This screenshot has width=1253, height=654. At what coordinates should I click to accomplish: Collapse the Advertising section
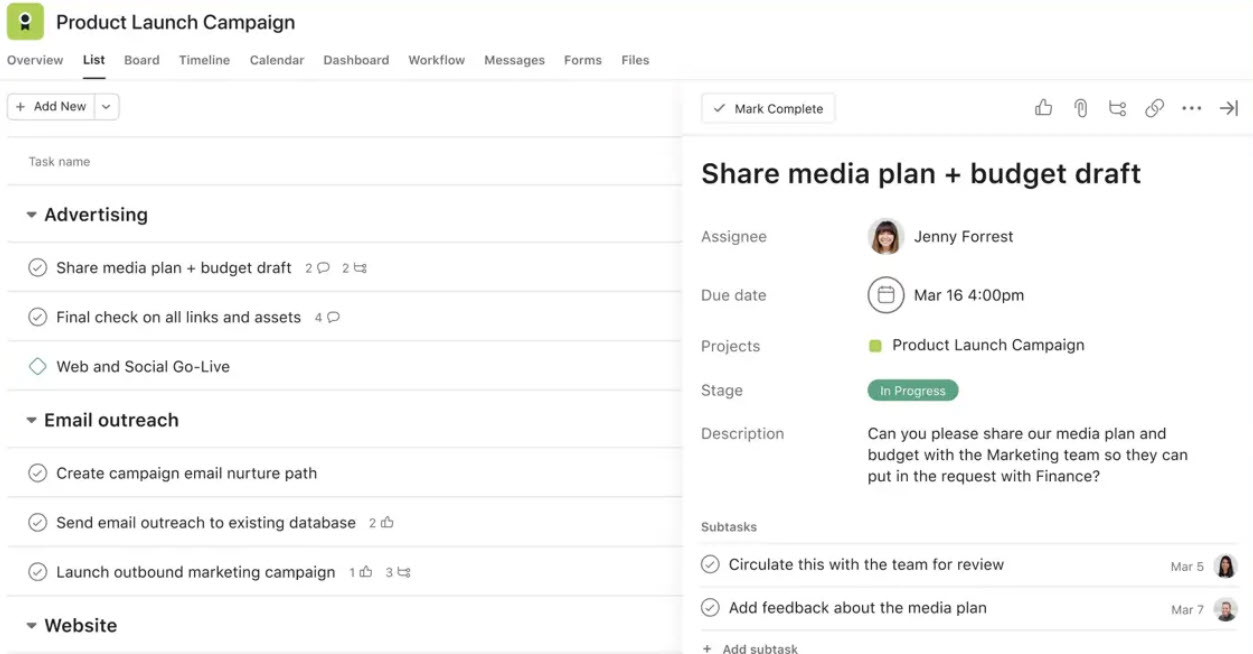30,214
